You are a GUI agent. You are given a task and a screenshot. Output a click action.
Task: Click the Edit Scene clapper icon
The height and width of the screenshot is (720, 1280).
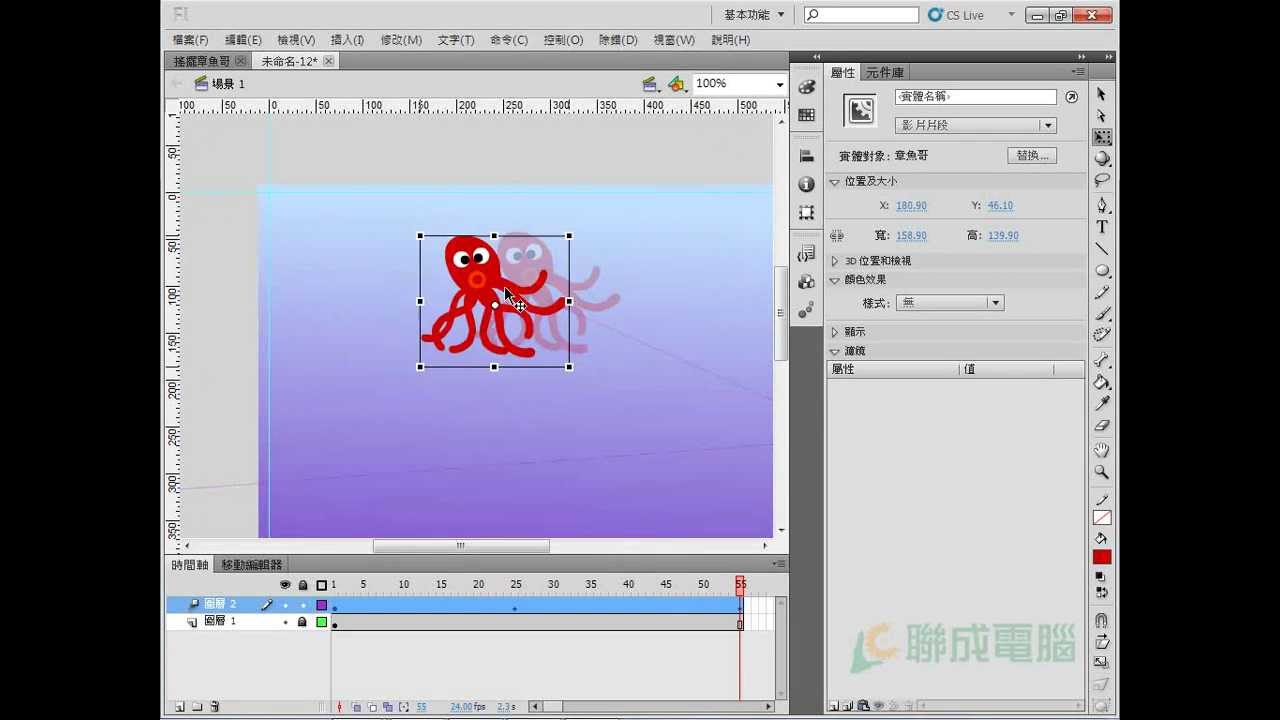click(649, 84)
